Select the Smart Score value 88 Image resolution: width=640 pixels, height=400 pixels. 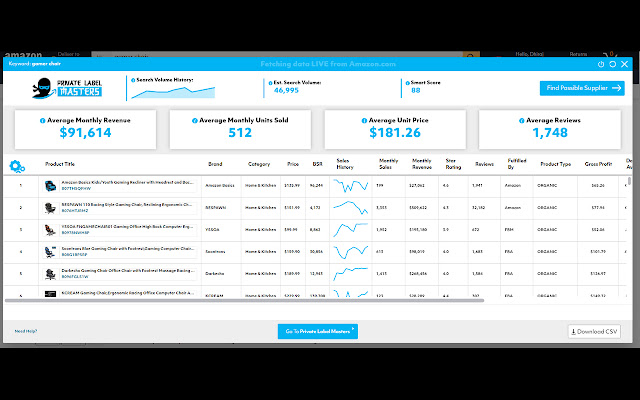pos(416,91)
